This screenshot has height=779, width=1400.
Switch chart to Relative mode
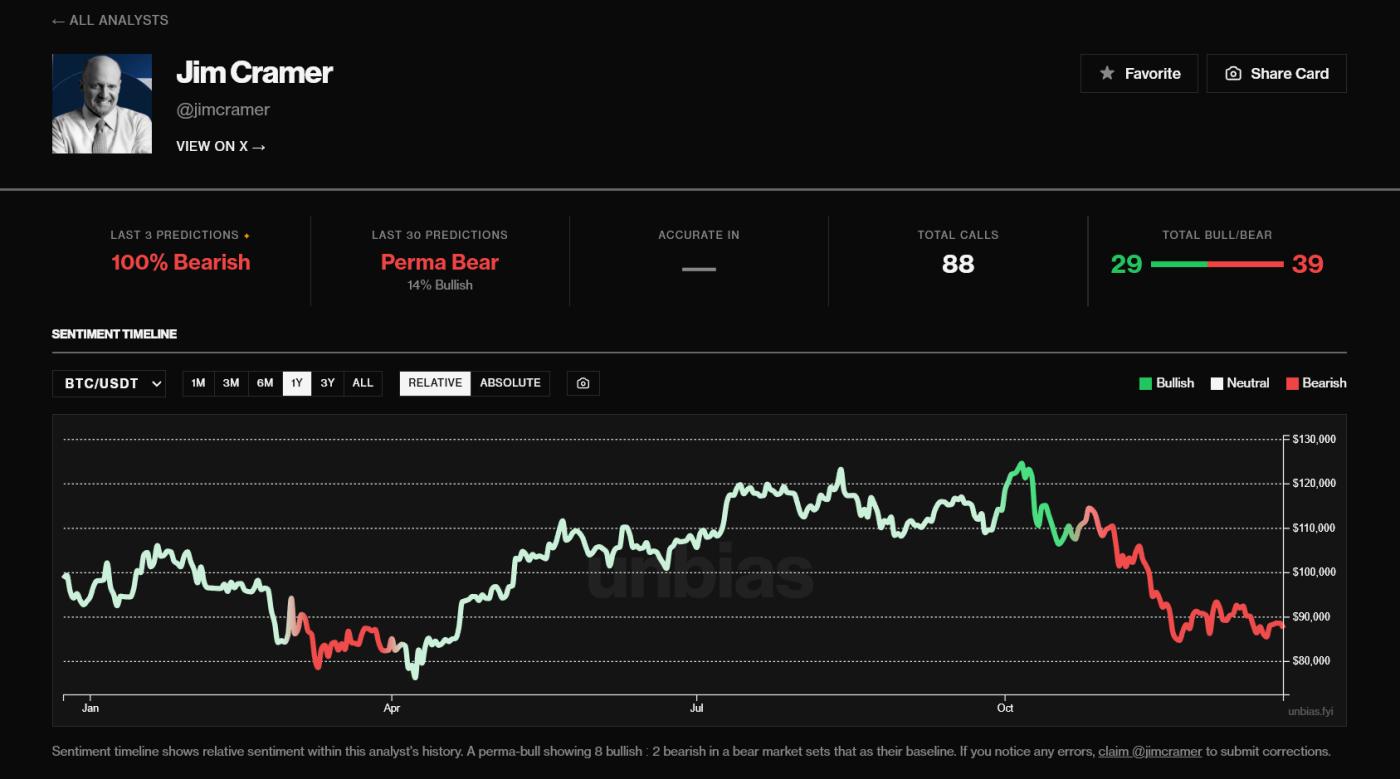point(435,383)
